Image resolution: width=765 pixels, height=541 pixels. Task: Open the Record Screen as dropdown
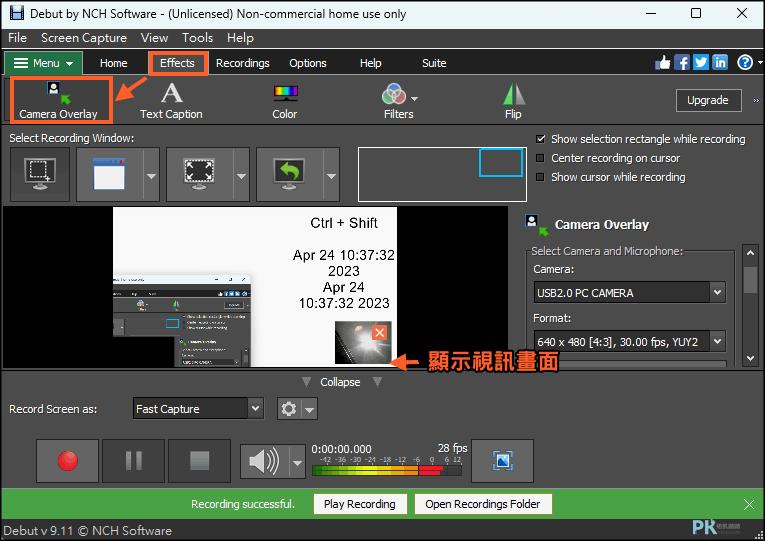(x=199, y=409)
